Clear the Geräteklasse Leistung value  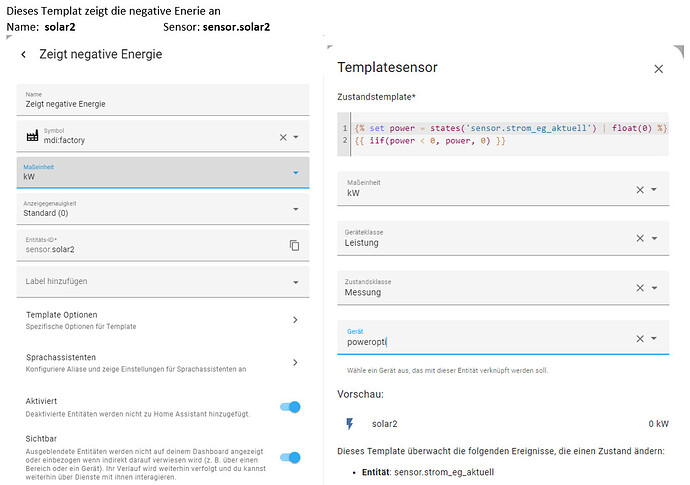click(x=640, y=238)
